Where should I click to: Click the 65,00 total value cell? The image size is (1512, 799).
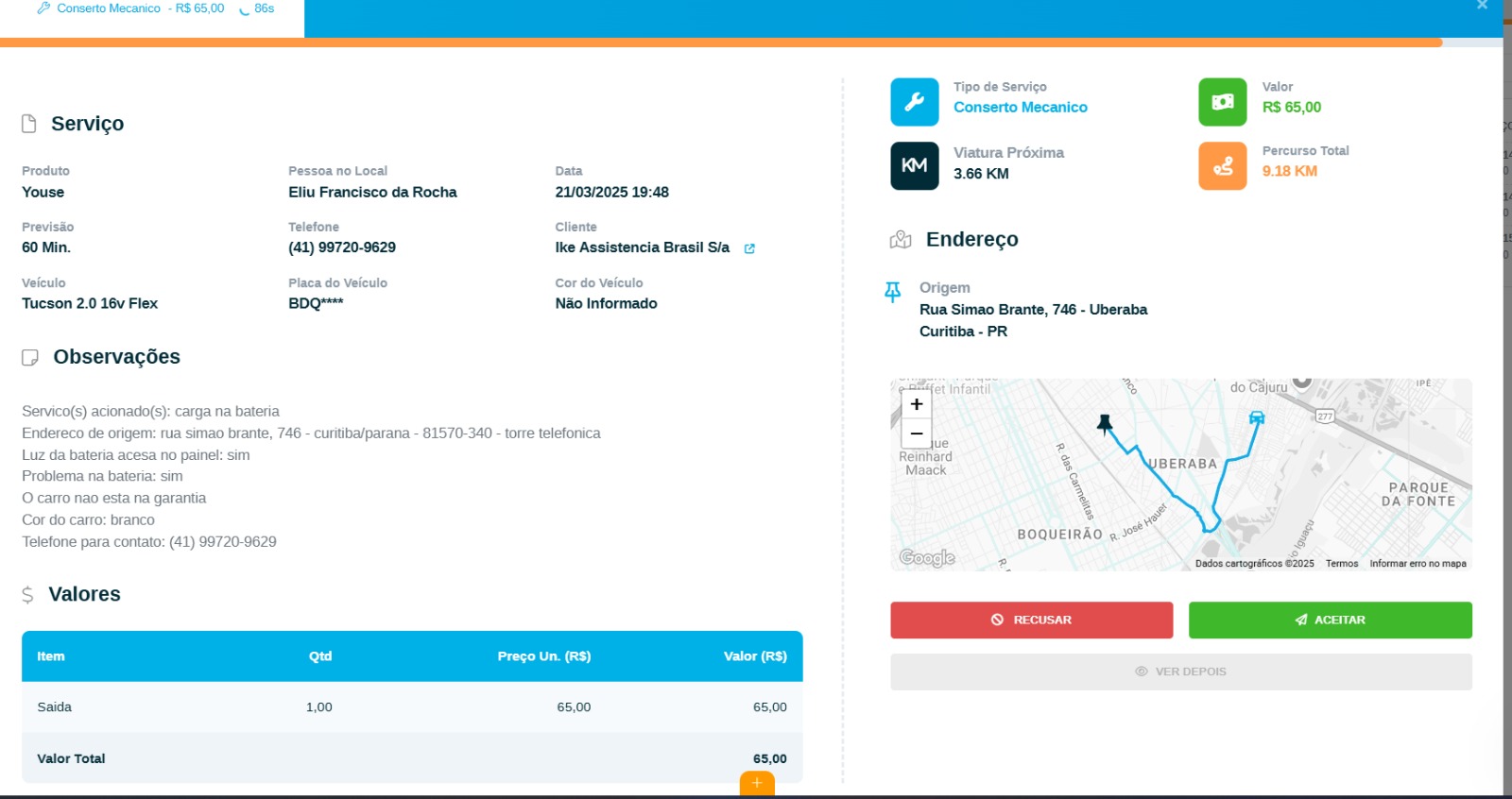click(770, 758)
